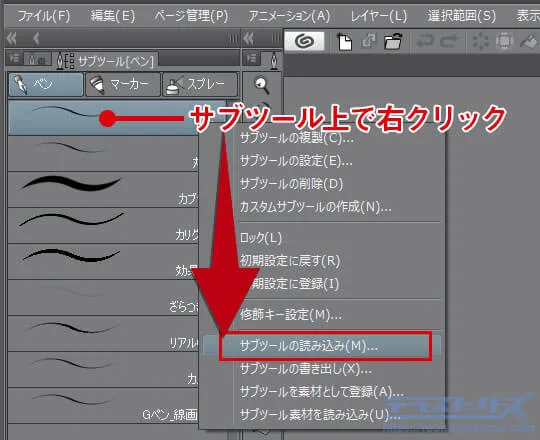Choose サブツール素材を読み込み(U)... entry
The image size is (540, 440).
tap(320, 414)
